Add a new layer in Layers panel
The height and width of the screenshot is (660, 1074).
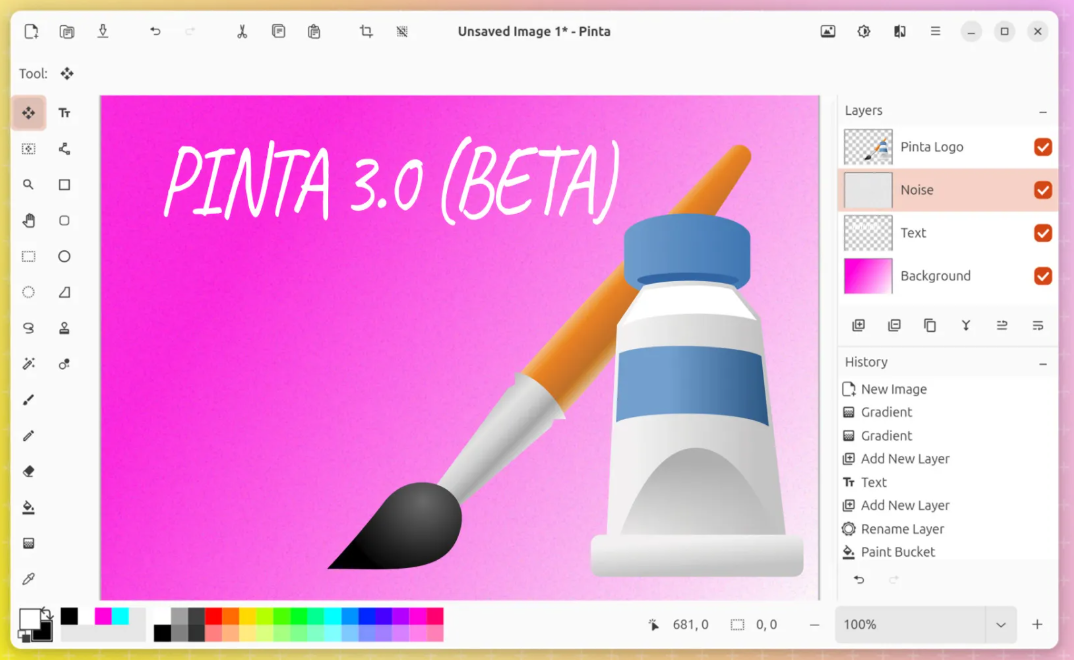pyautogui.click(x=858, y=325)
